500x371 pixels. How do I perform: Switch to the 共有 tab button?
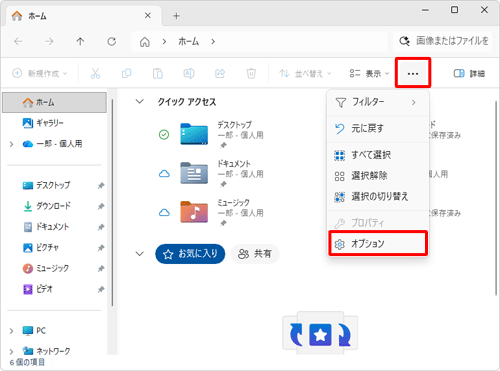pyautogui.click(x=255, y=254)
